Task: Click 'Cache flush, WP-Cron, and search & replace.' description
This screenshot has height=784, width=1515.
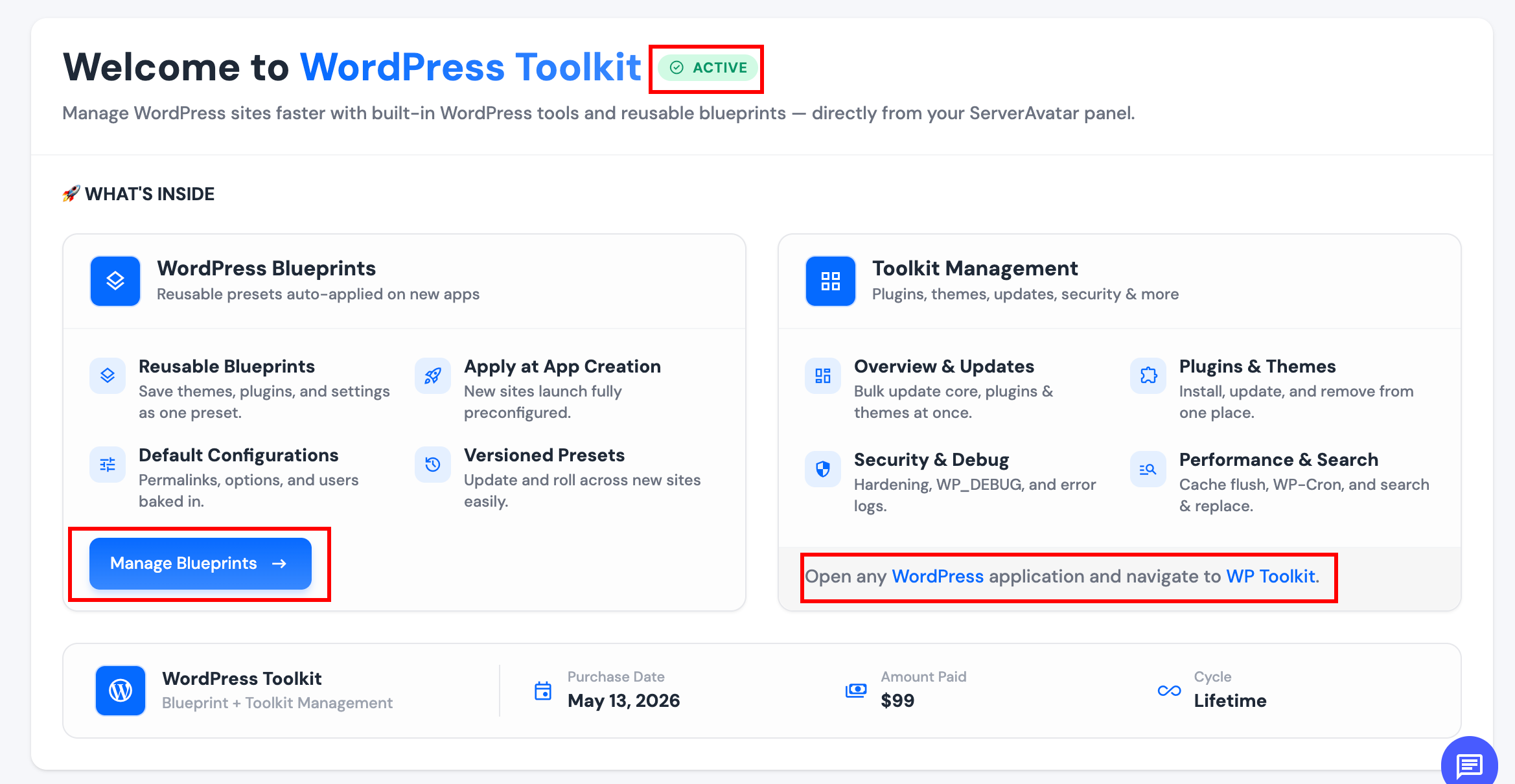Action: pos(1304,495)
